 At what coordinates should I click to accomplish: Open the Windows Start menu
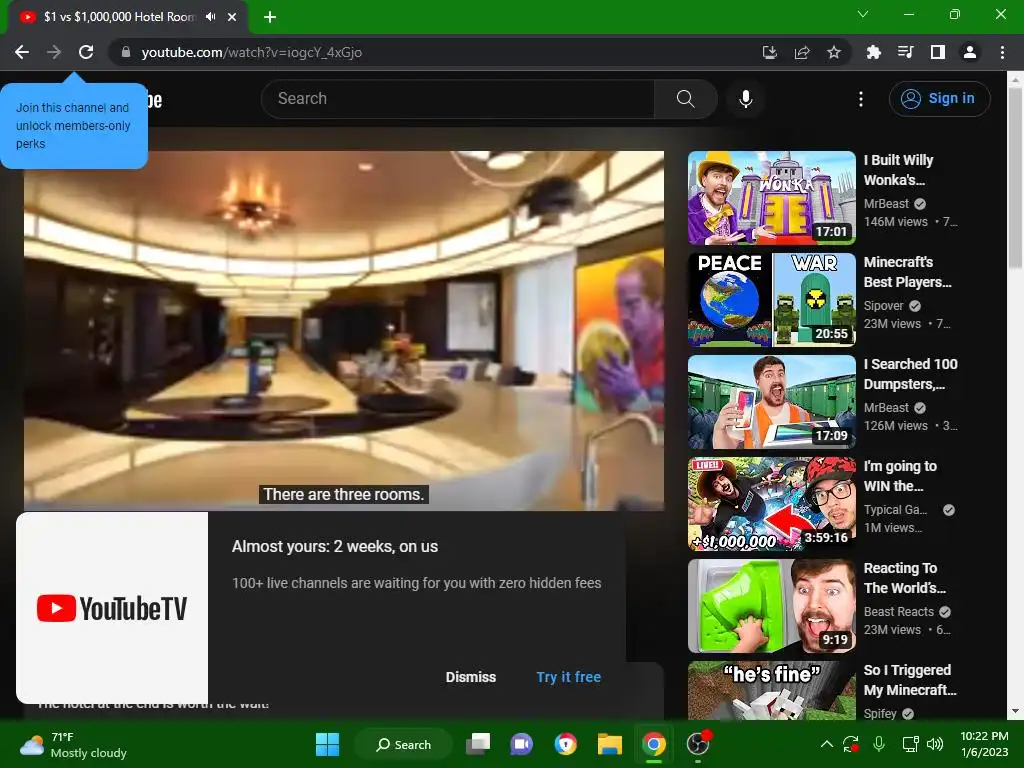pyautogui.click(x=327, y=744)
